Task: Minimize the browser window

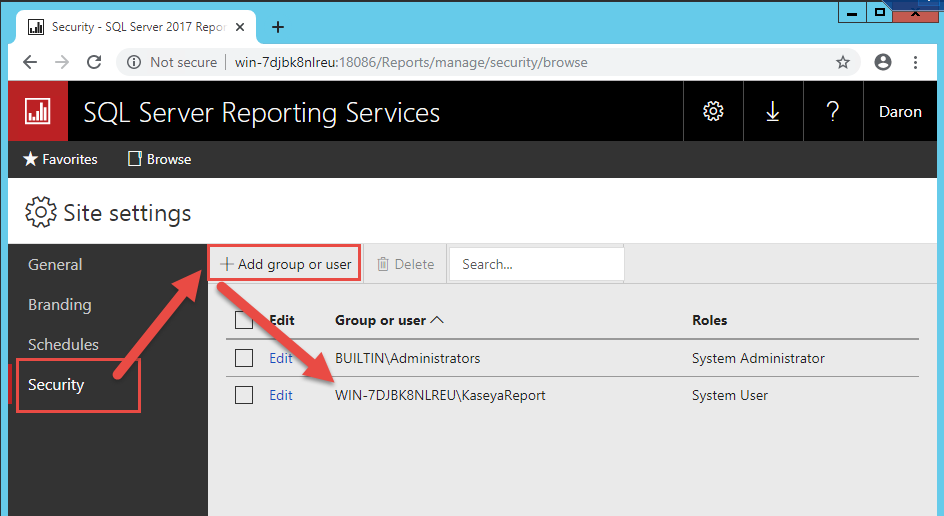Action: tap(852, 12)
